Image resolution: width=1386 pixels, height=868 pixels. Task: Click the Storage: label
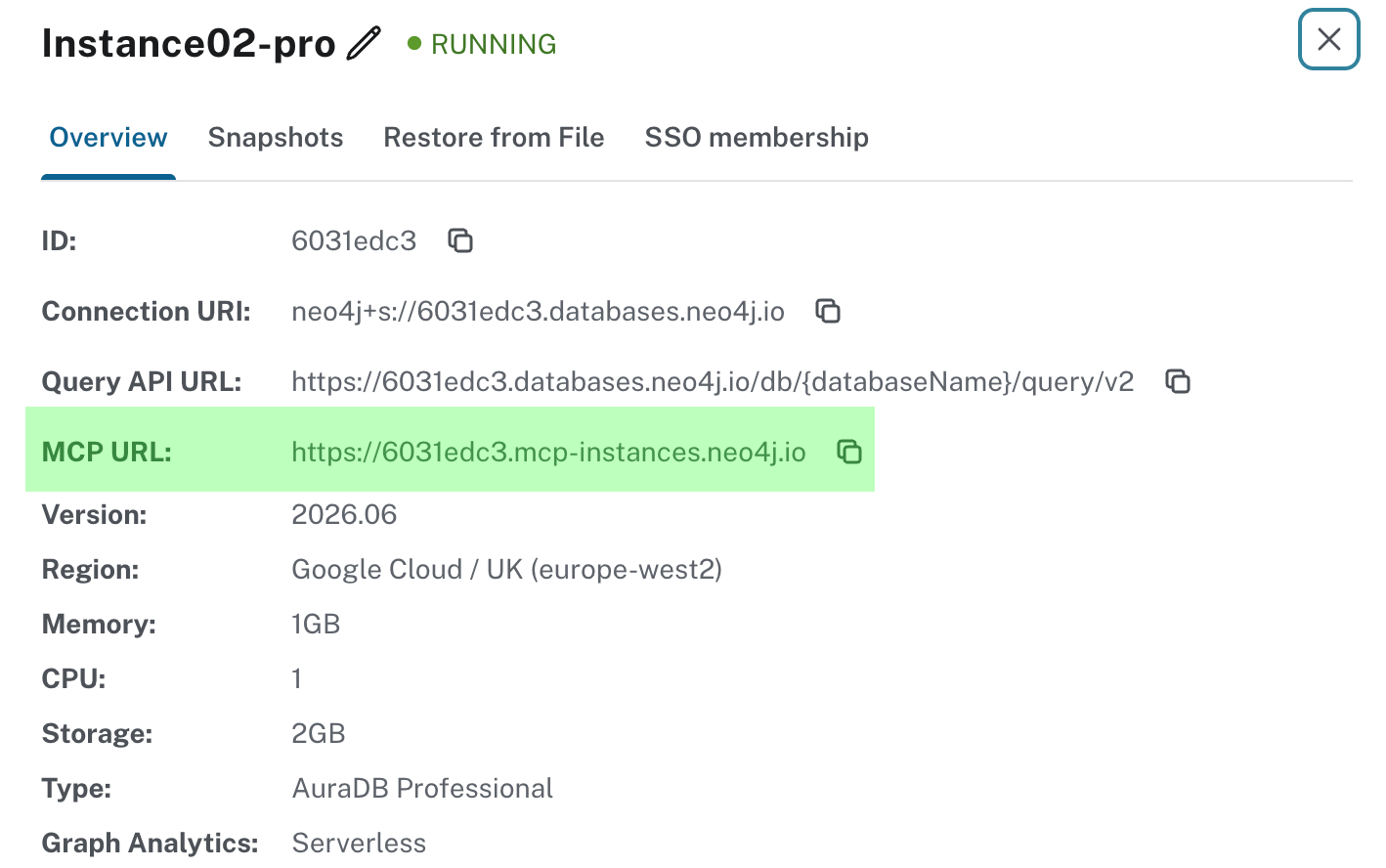click(98, 733)
